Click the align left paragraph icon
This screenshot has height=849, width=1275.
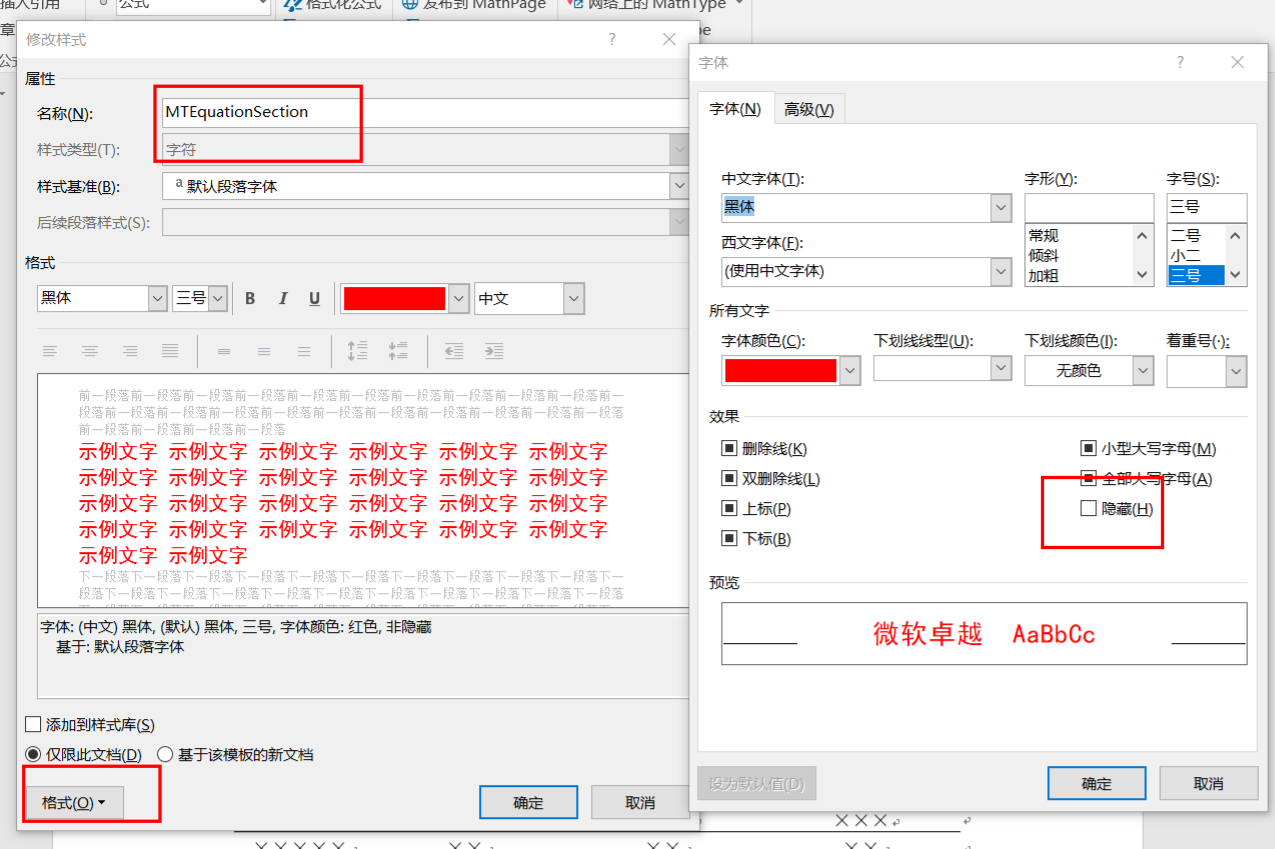point(50,351)
